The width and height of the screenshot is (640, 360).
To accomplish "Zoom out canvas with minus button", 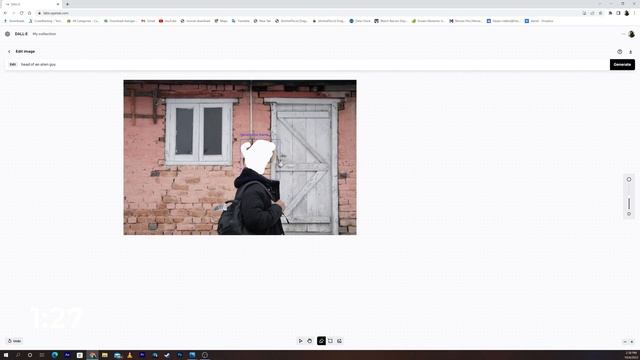I will click(x=625, y=342).
